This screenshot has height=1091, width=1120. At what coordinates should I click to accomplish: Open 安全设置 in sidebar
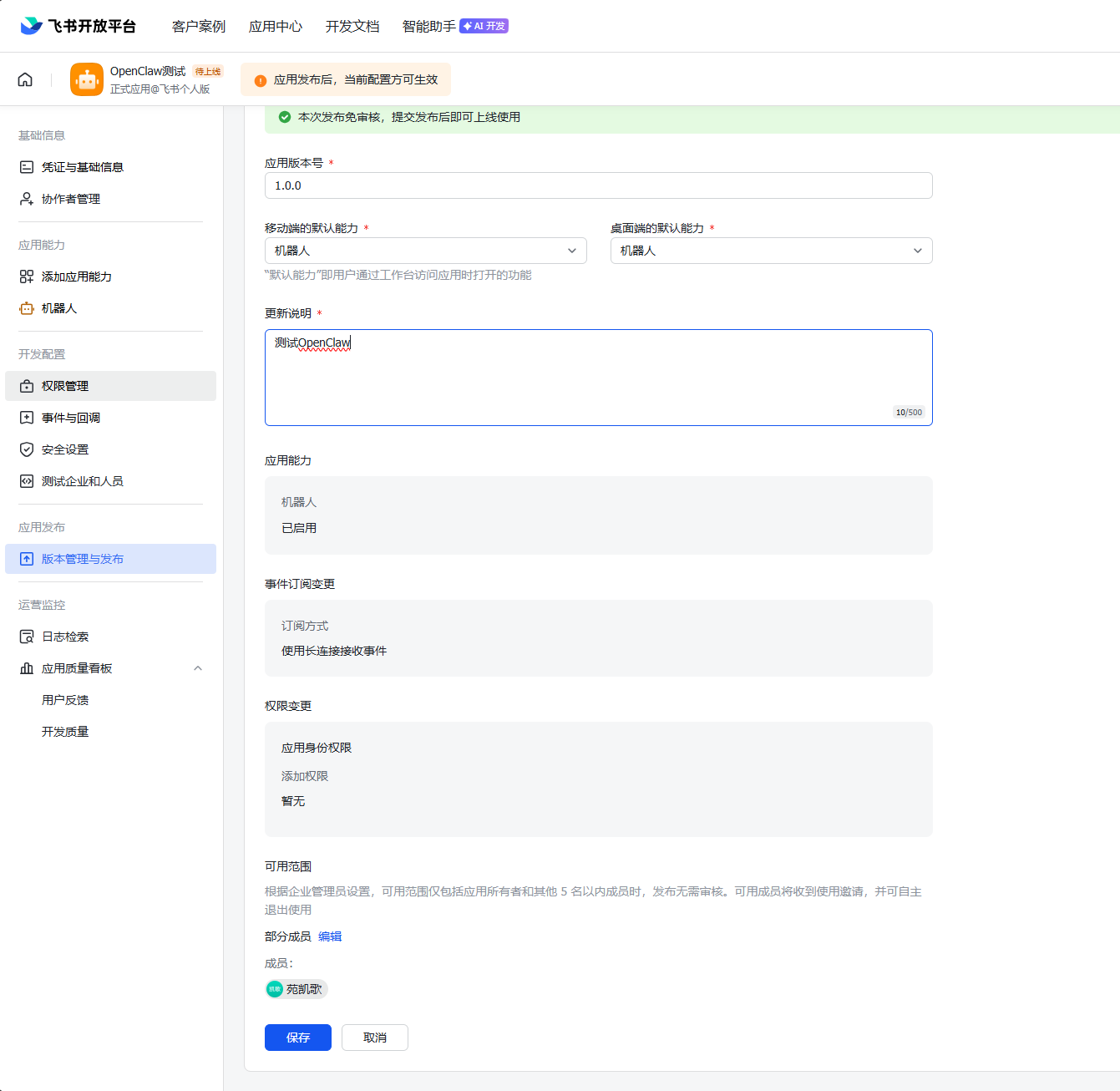click(64, 449)
